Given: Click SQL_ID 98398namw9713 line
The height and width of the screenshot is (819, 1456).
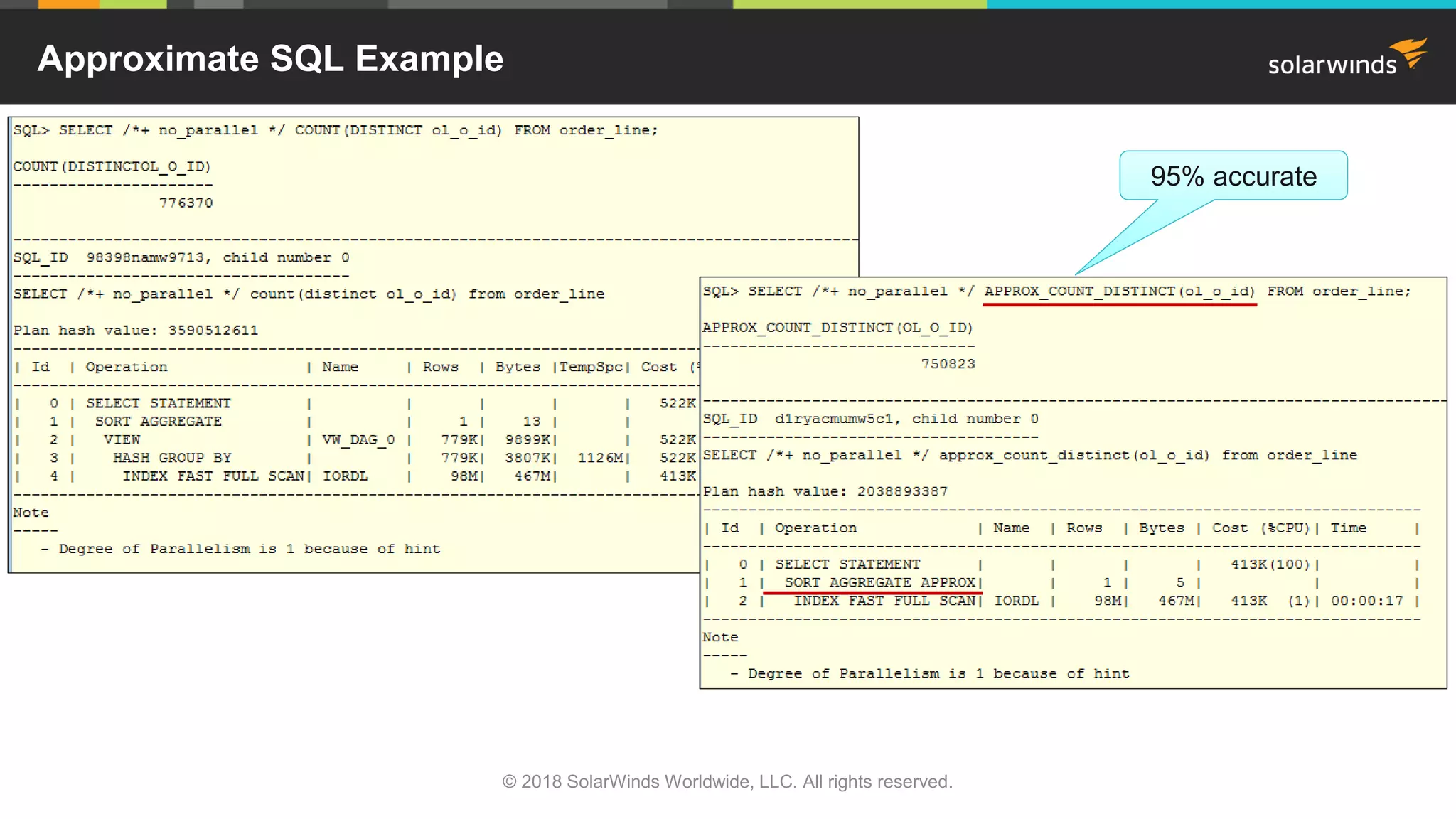Looking at the screenshot, I should coord(181,258).
